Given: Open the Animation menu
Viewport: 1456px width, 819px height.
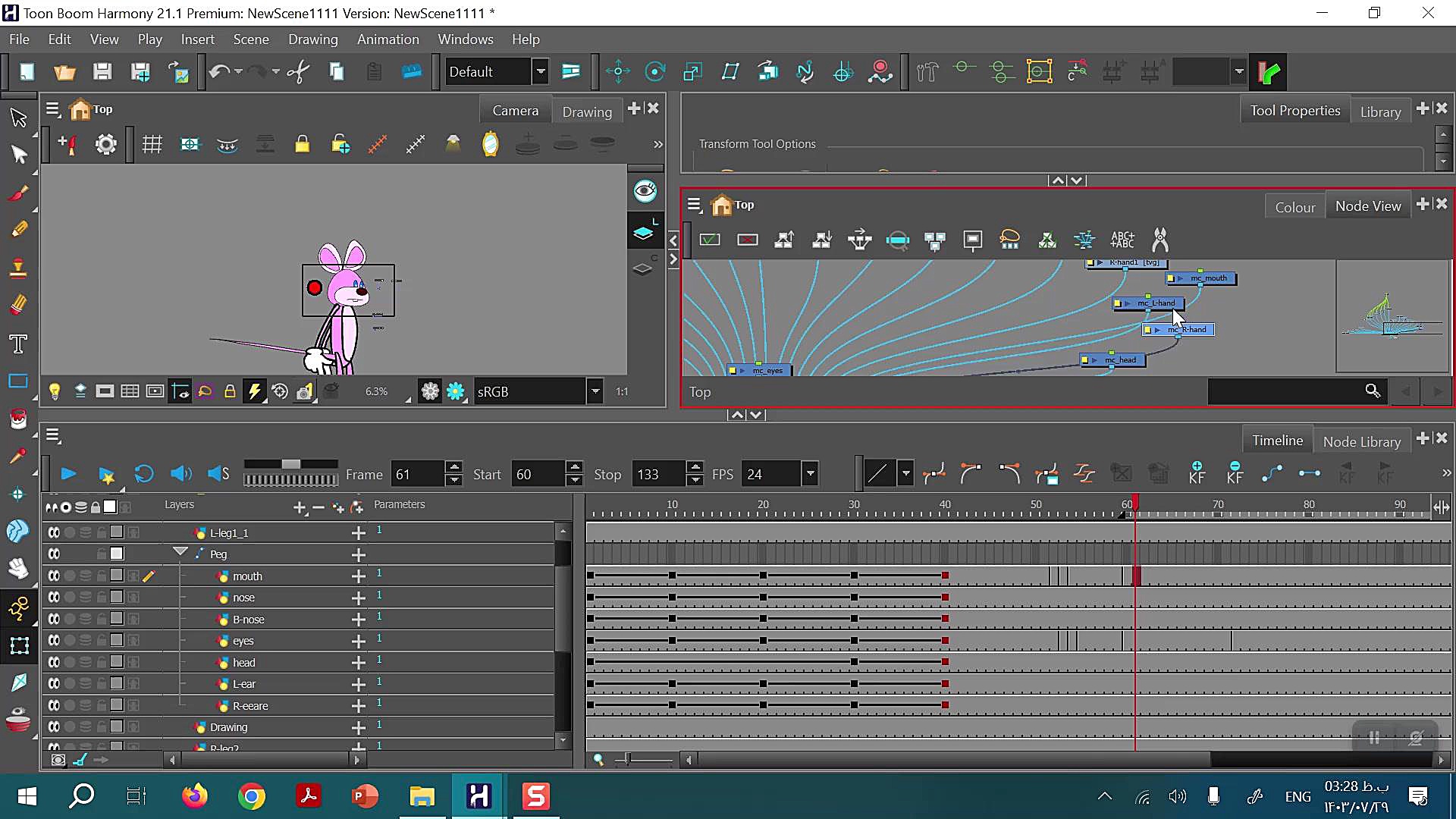Looking at the screenshot, I should [388, 39].
